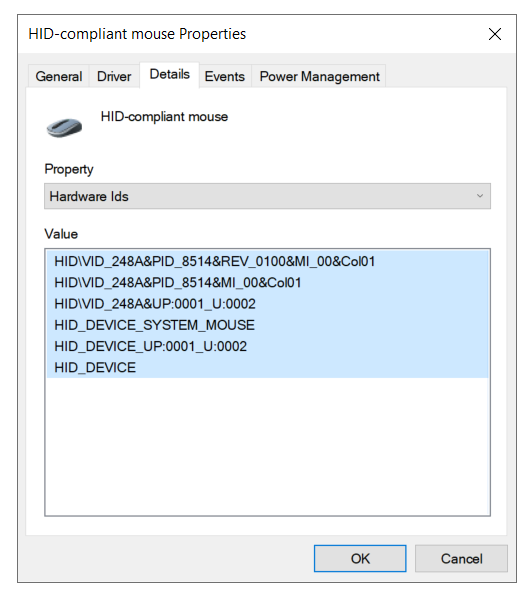Screen dimensions: 524x590
Task: Click the Property label
Action: (69, 169)
